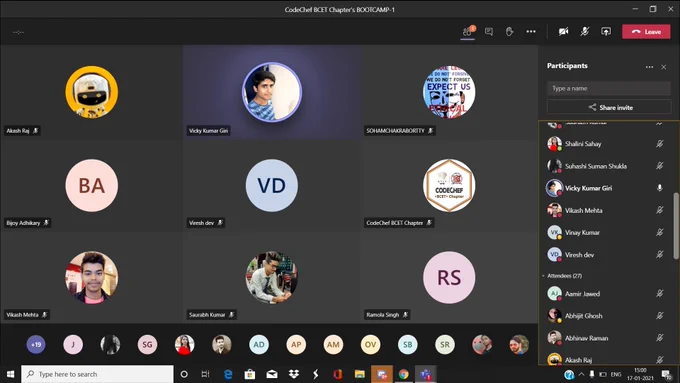The height and width of the screenshot is (383, 680).
Task: Click the AP avatar in bottom strip
Action: (296, 344)
